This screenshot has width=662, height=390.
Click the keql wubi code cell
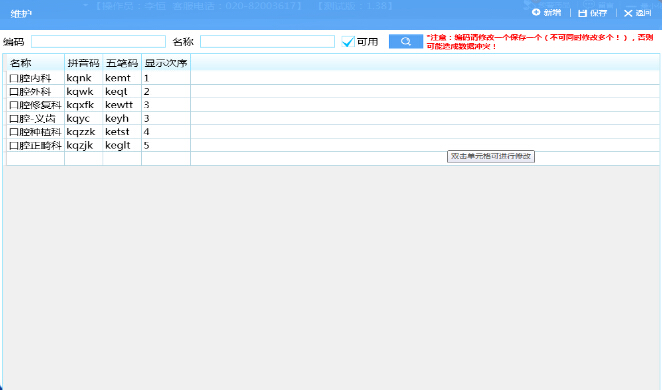coord(122,92)
